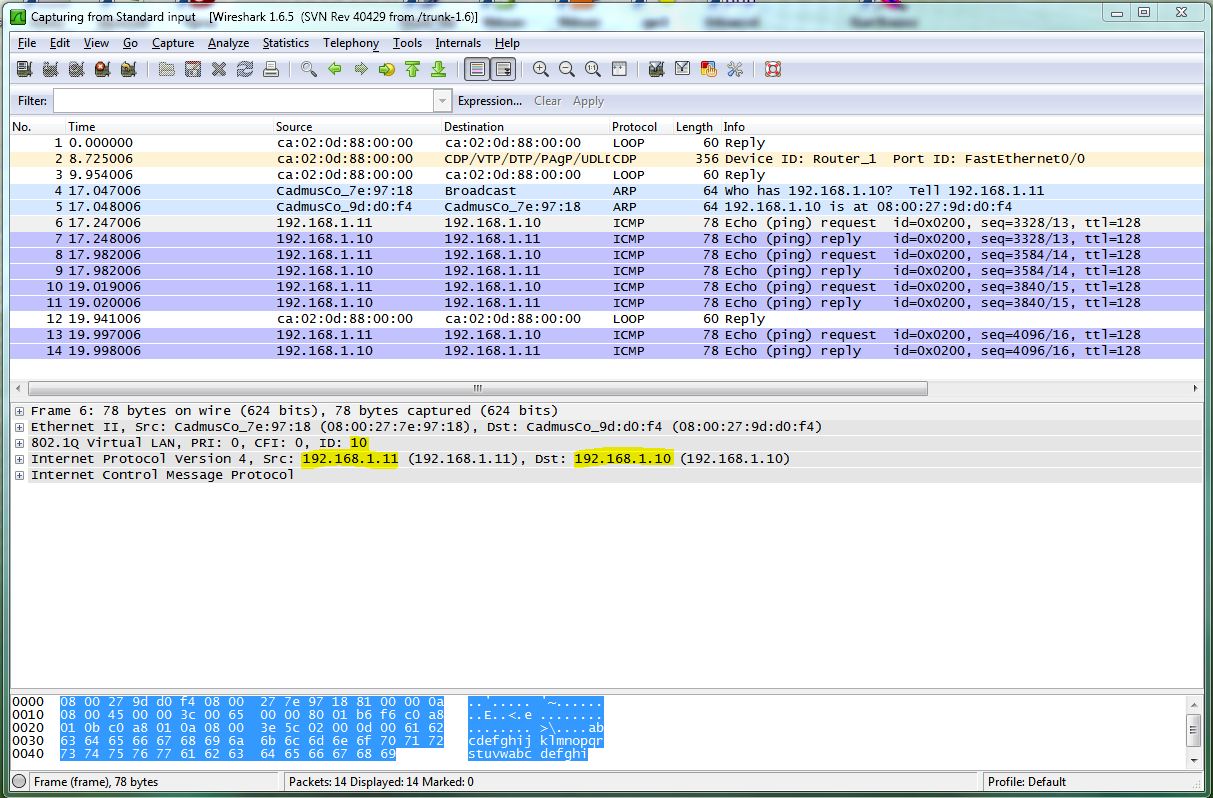Open the list of capture interfaces
This screenshot has height=798, width=1213.
pyautogui.click(x=25, y=69)
